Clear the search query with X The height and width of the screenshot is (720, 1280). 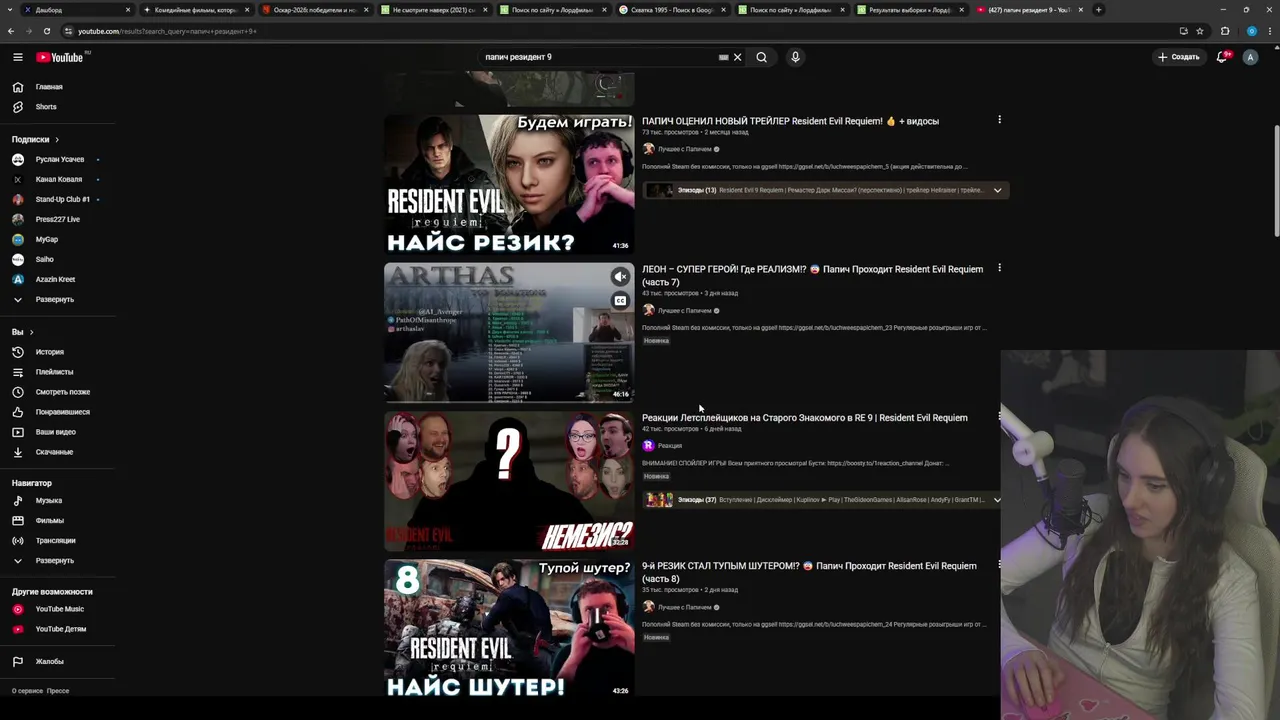click(738, 57)
